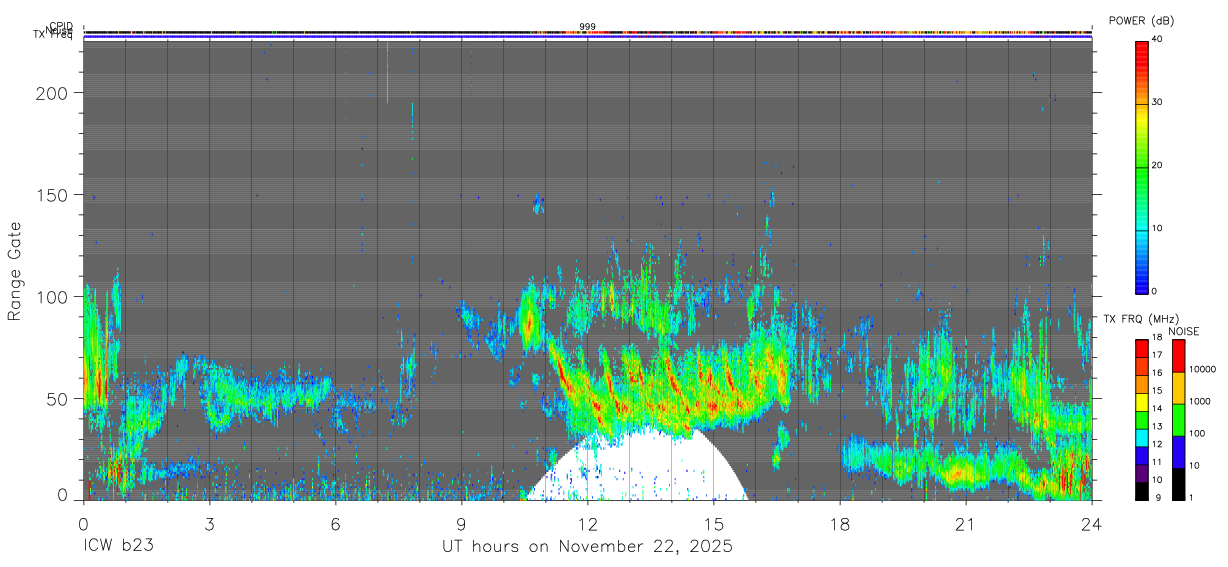This screenshot has width=1228, height=567.
Task: Click the POWER gradient color bar
Action: (x=1141, y=166)
